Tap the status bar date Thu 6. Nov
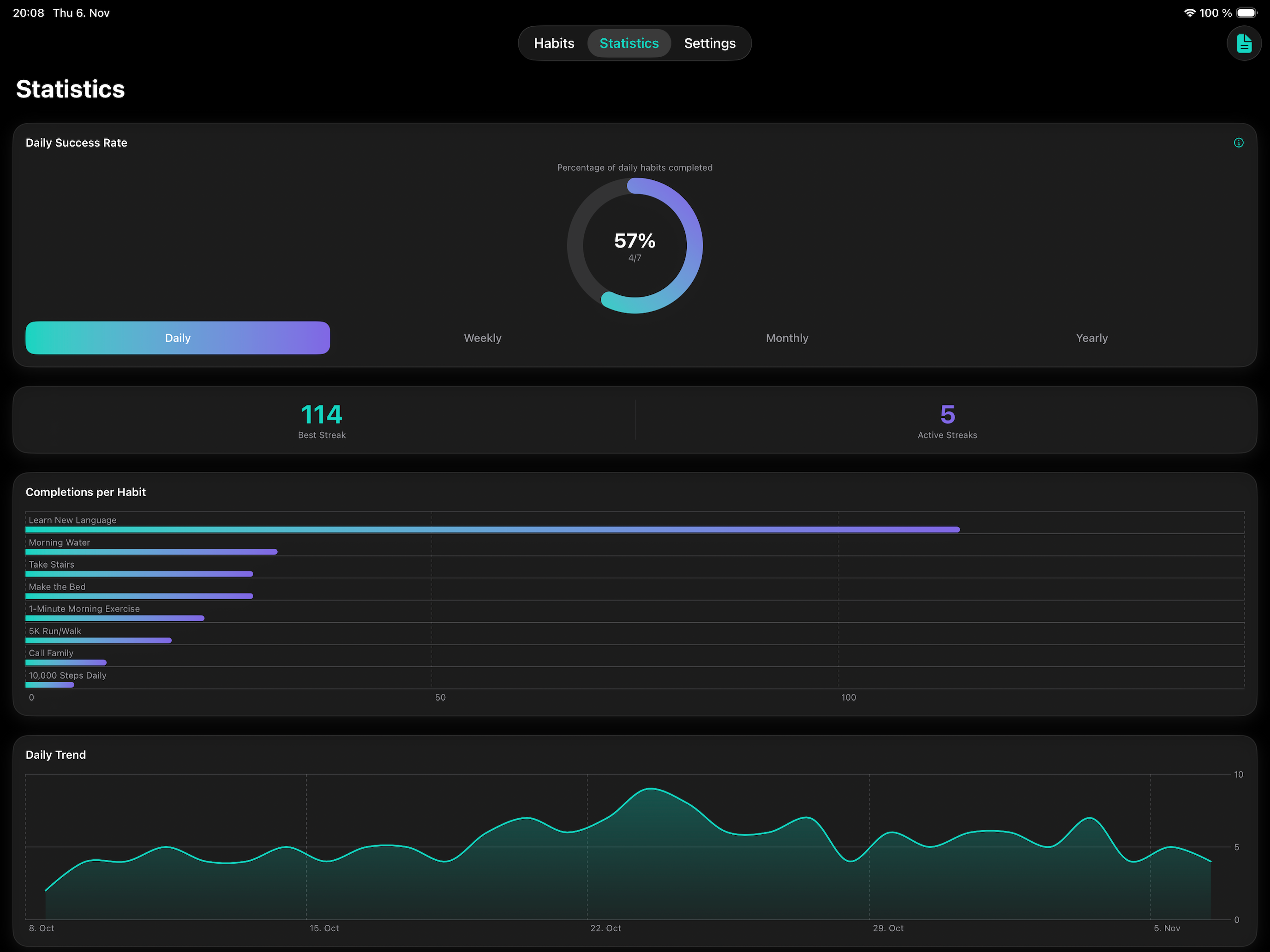Viewport: 1270px width, 952px height. [82, 12]
